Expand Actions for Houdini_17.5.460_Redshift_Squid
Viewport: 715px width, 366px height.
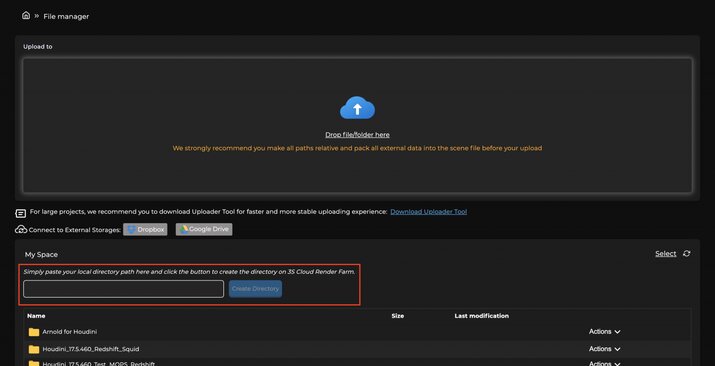click(x=605, y=349)
